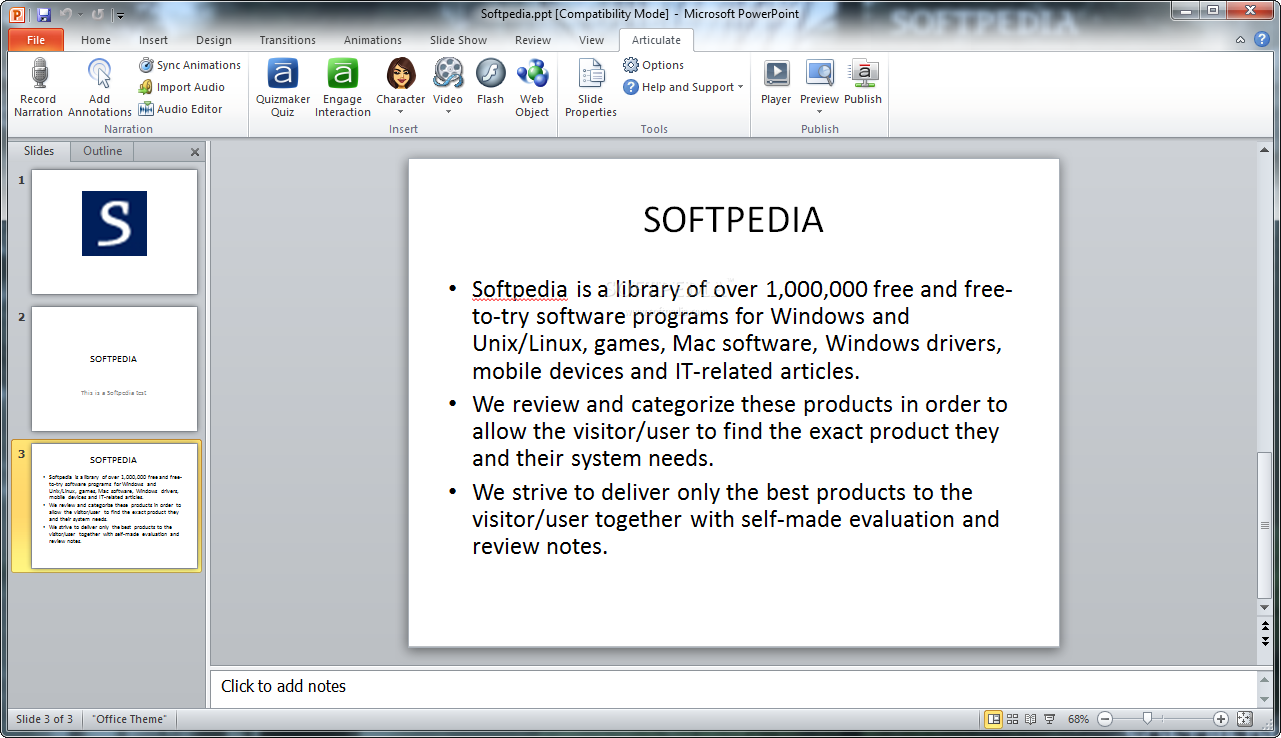Open the Add Annotations tool
1281x738 pixels.
pos(99,88)
